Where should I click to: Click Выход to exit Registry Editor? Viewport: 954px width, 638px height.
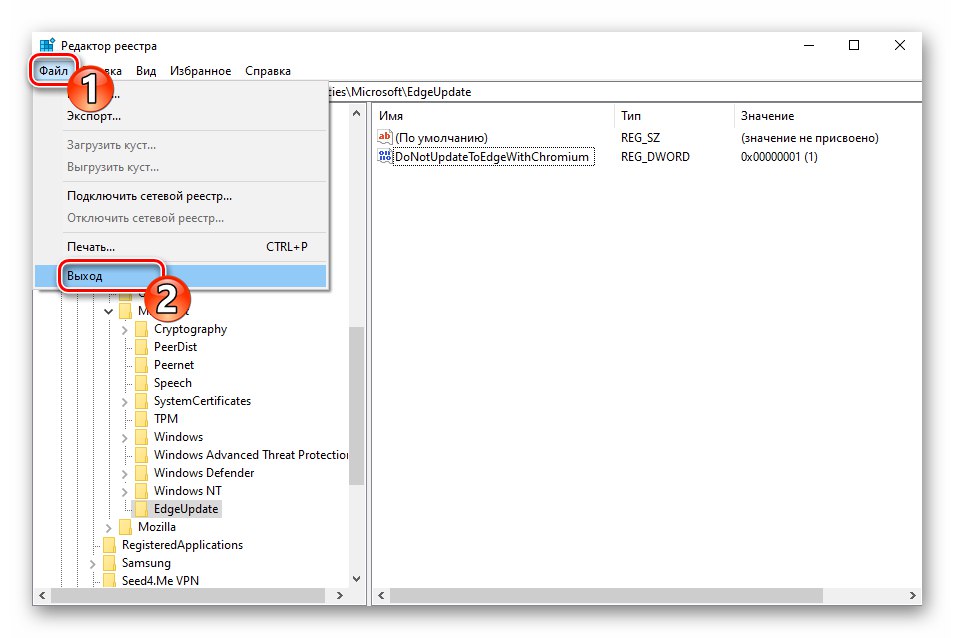(x=180, y=276)
